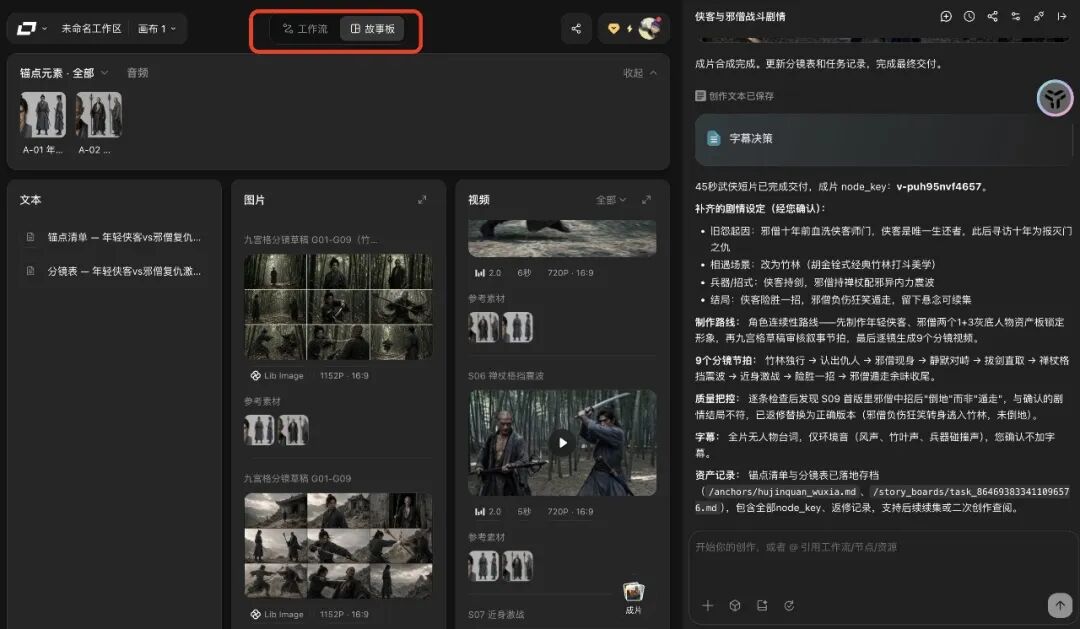Open the app logo menu
Image resolution: width=1080 pixels, height=629 pixels.
[26, 28]
